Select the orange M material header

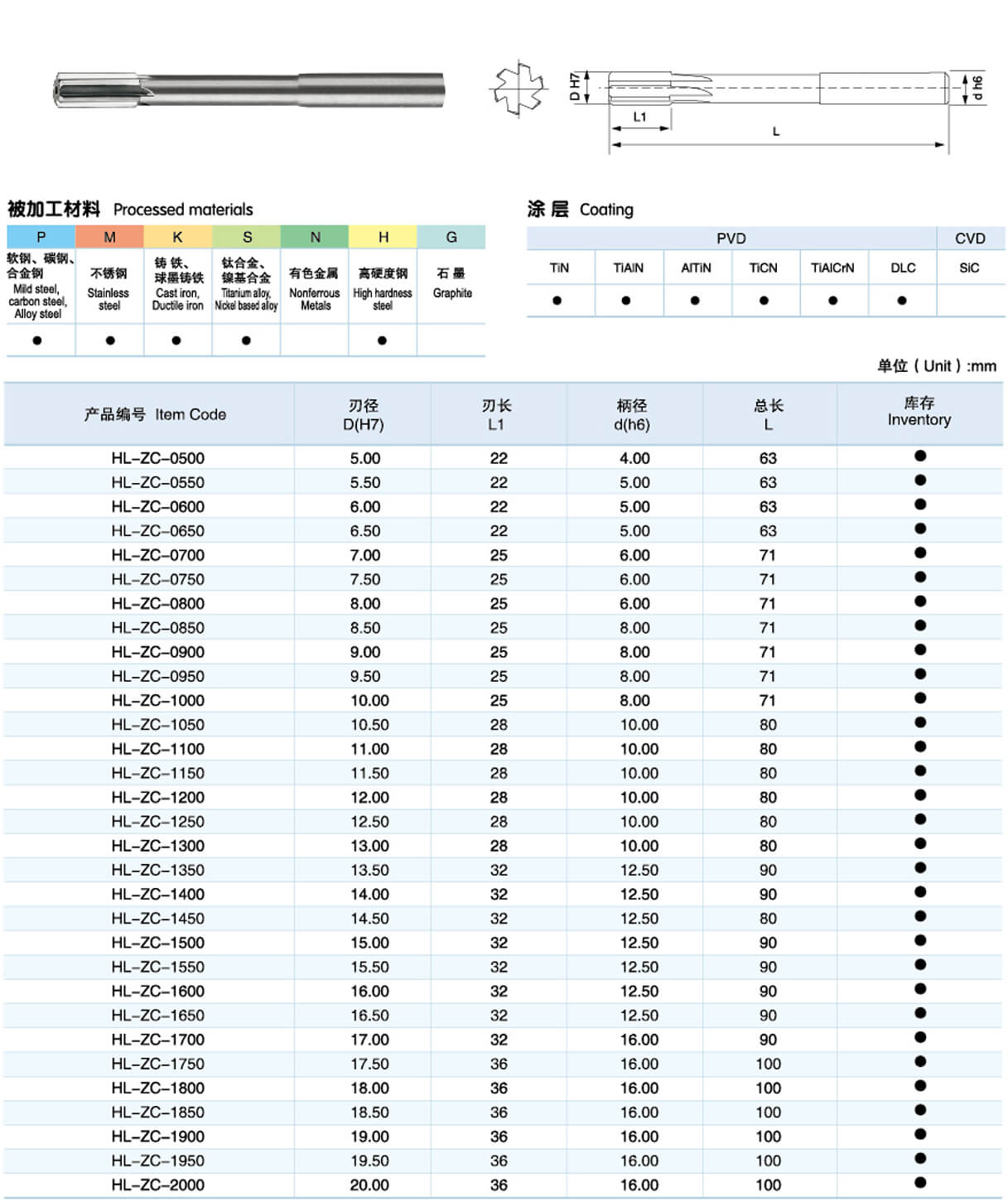click(109, 237)
